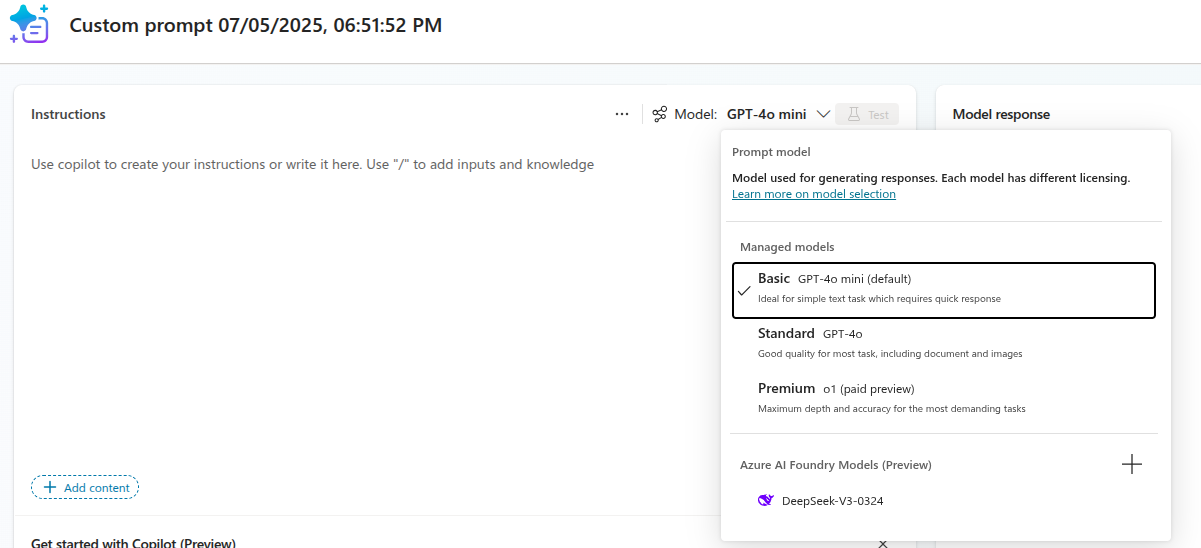Viewport: 1201px width, 548px height.
Task: Open the Learn more on model selection link
Action: coord(813,194)
